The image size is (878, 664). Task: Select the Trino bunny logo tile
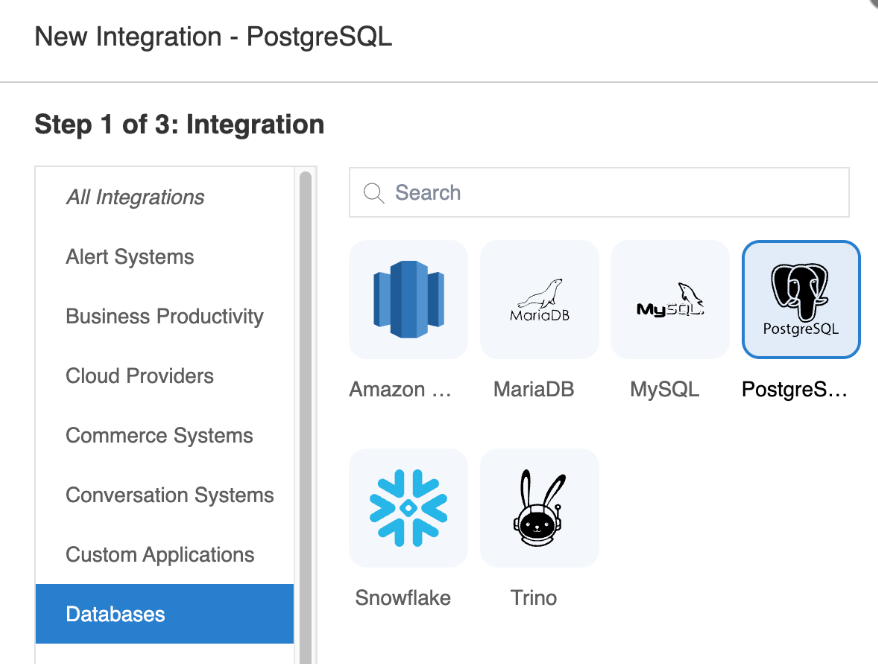[539, 508]
